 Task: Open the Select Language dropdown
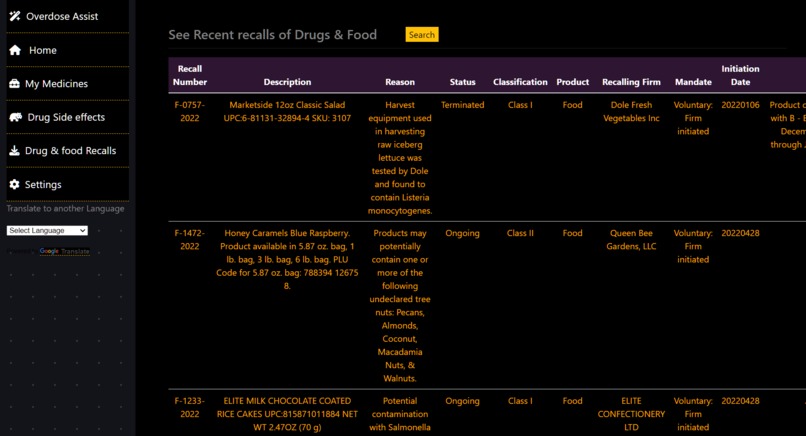pos(47,230)
